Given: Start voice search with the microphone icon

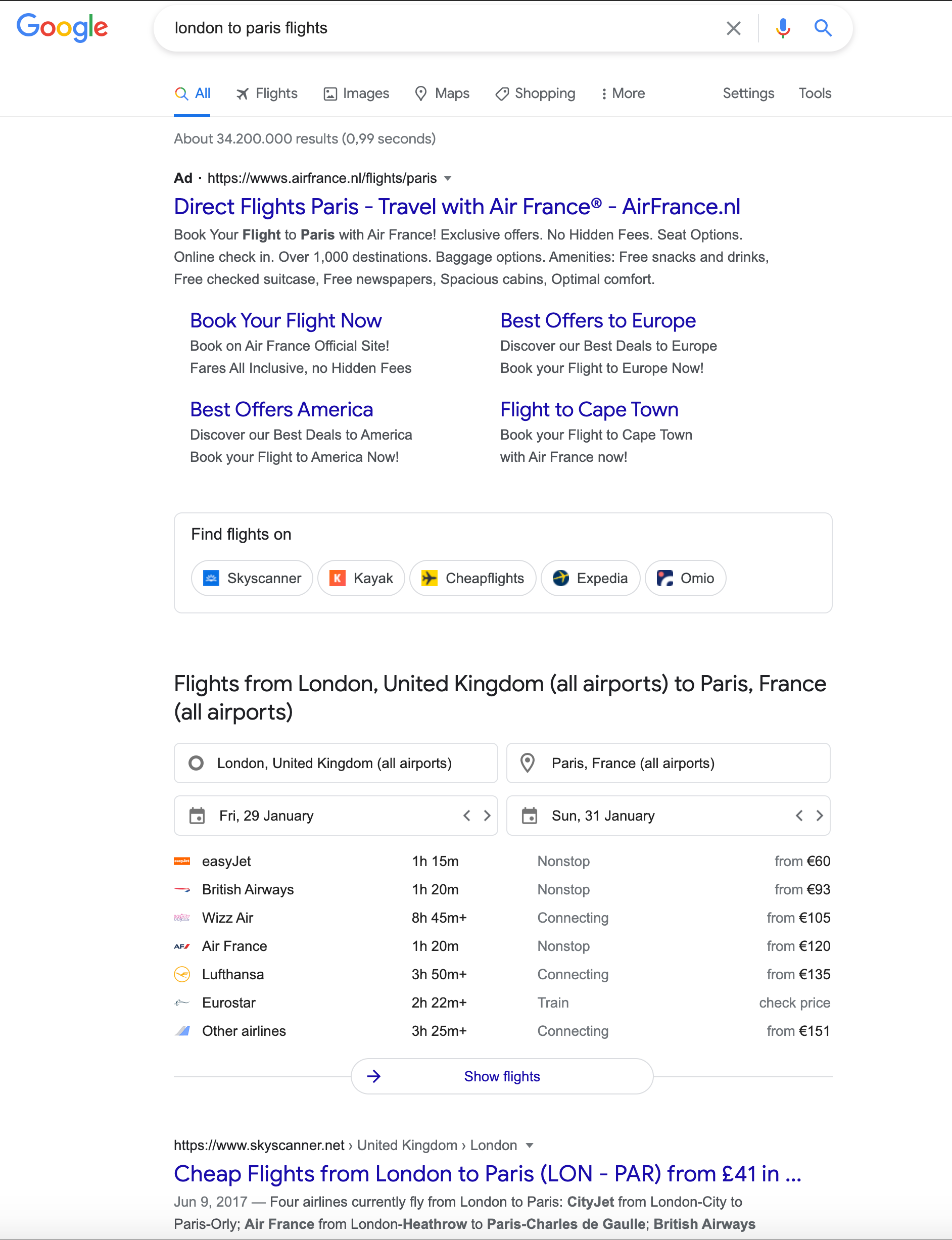Looking at the screenshot, I should tap(783, 28).
